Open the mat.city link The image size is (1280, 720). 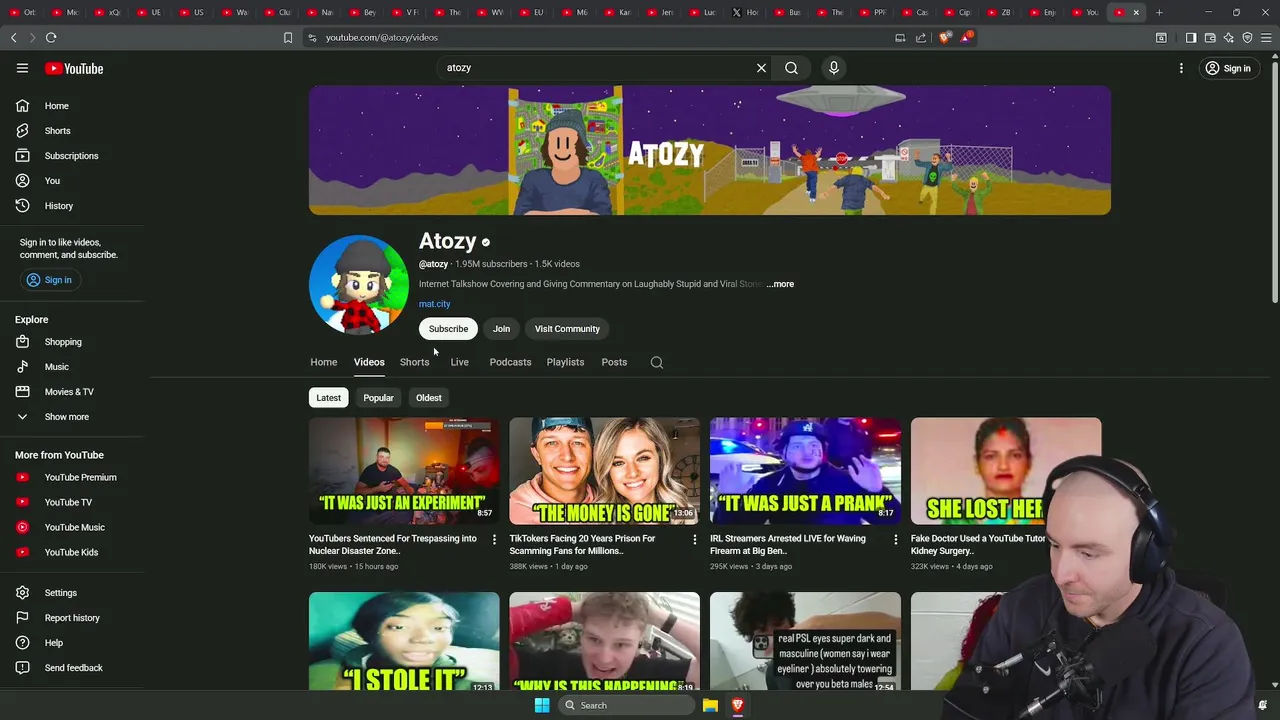point(434,304)
